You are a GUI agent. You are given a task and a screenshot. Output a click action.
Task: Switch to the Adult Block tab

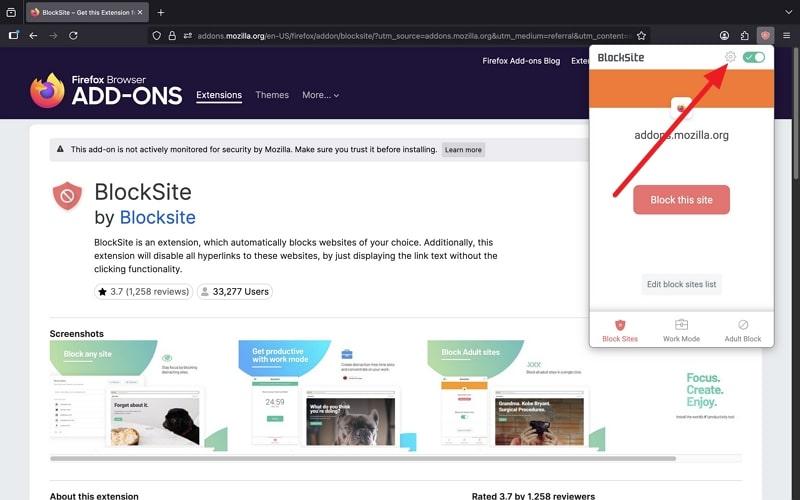[x=743, y=331]
